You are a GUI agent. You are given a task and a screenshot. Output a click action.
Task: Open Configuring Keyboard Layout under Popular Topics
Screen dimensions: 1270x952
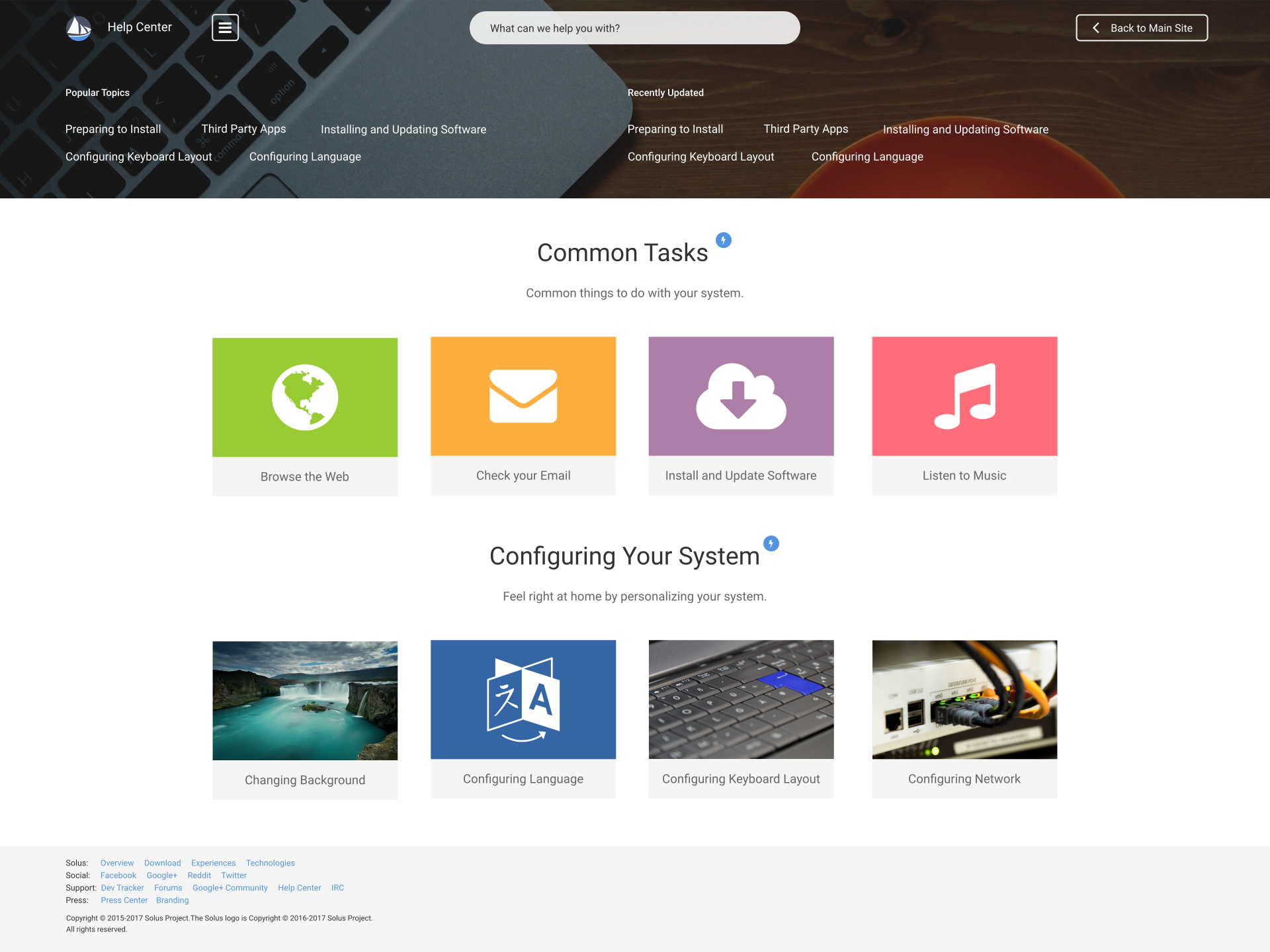pyautogui.click(x=139, y=157)
